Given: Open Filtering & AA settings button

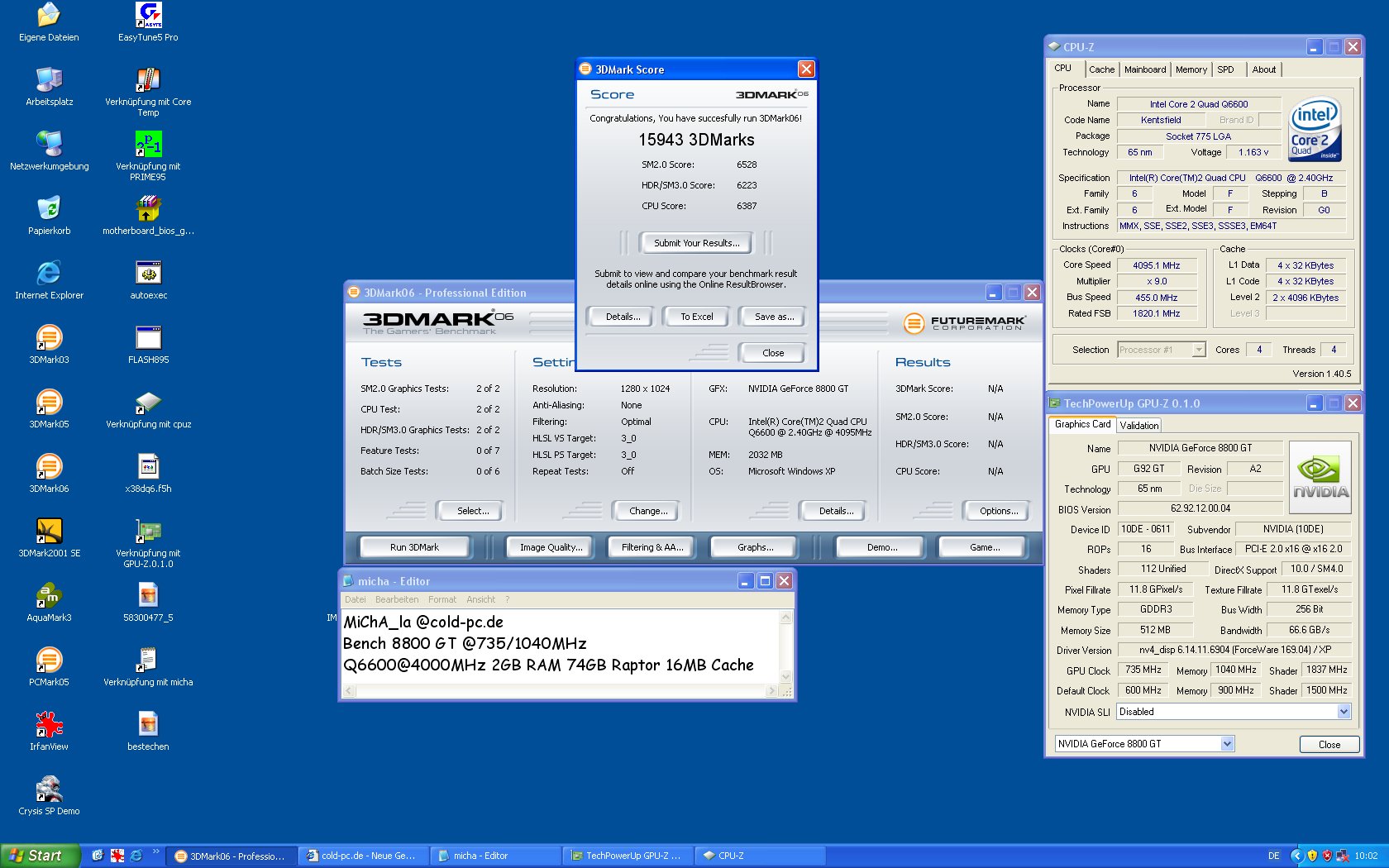Looking at the screenshot, I should 652,547.
